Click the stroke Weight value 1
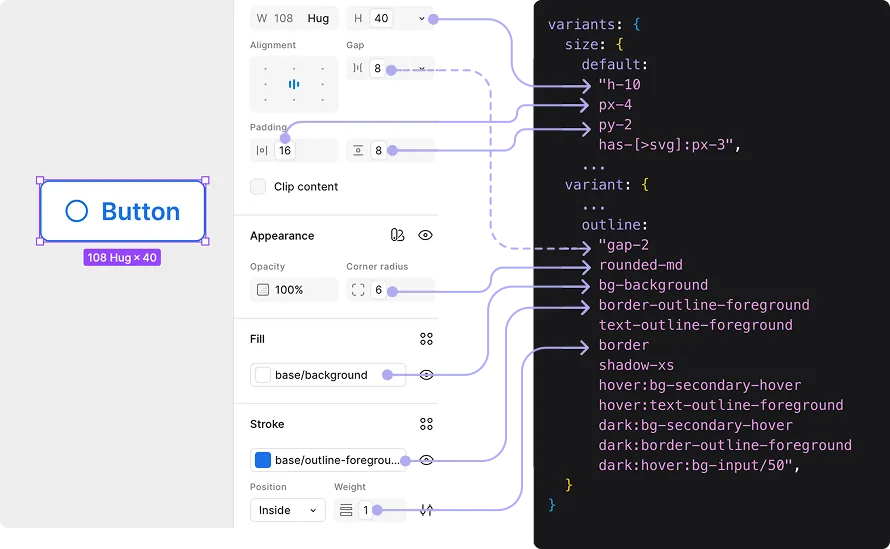Screen dimensions: 890x549 click(x=366, y=510)
